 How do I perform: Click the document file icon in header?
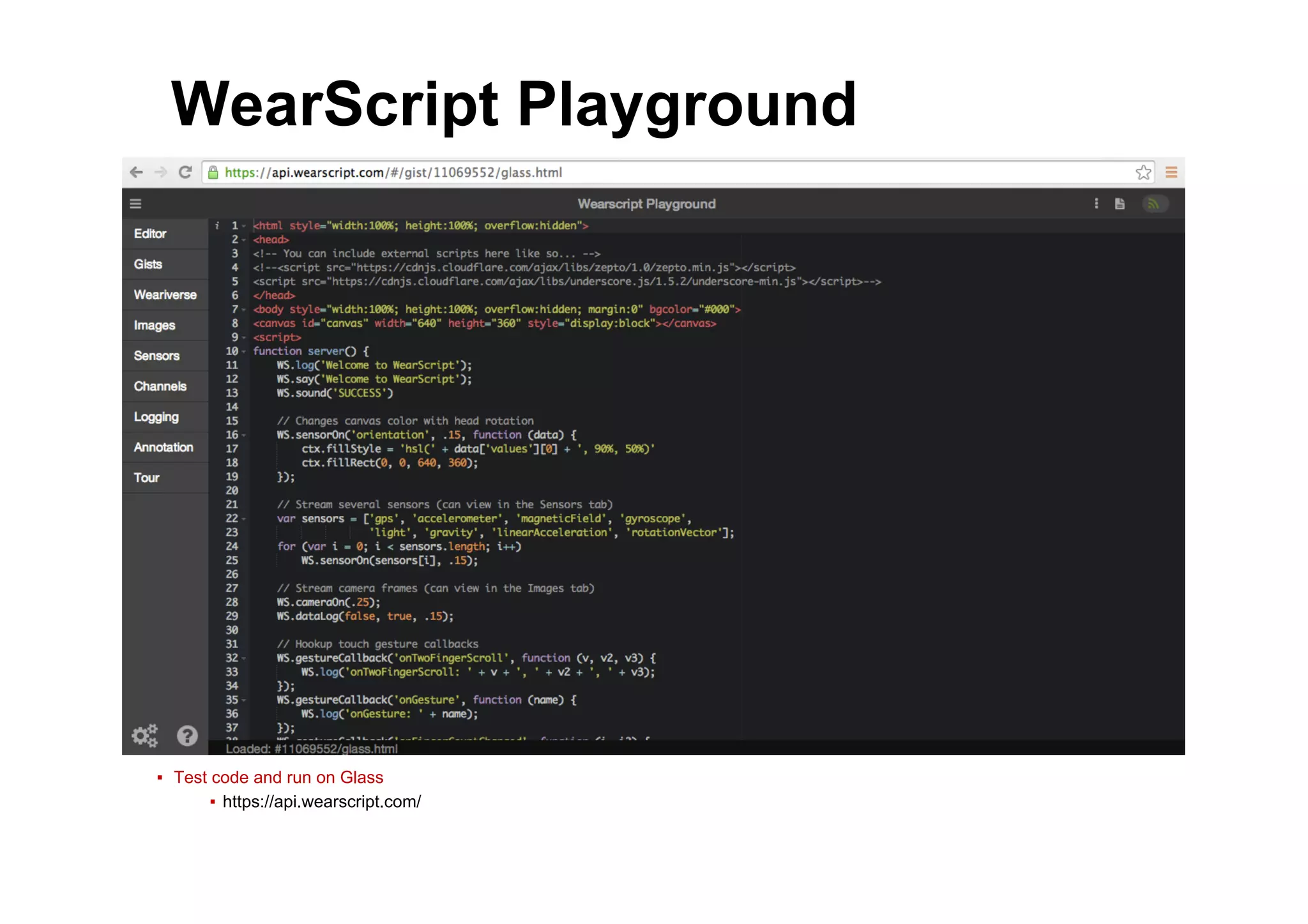pyautogui.click(x=1120, y=204)
